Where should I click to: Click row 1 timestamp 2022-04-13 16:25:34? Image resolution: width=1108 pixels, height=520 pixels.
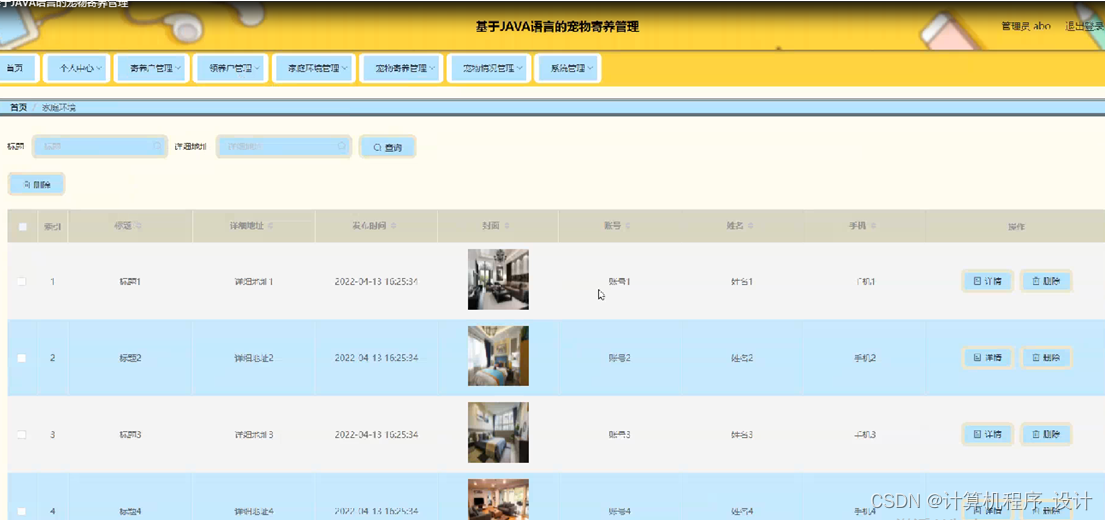click(x=377, y=281)
